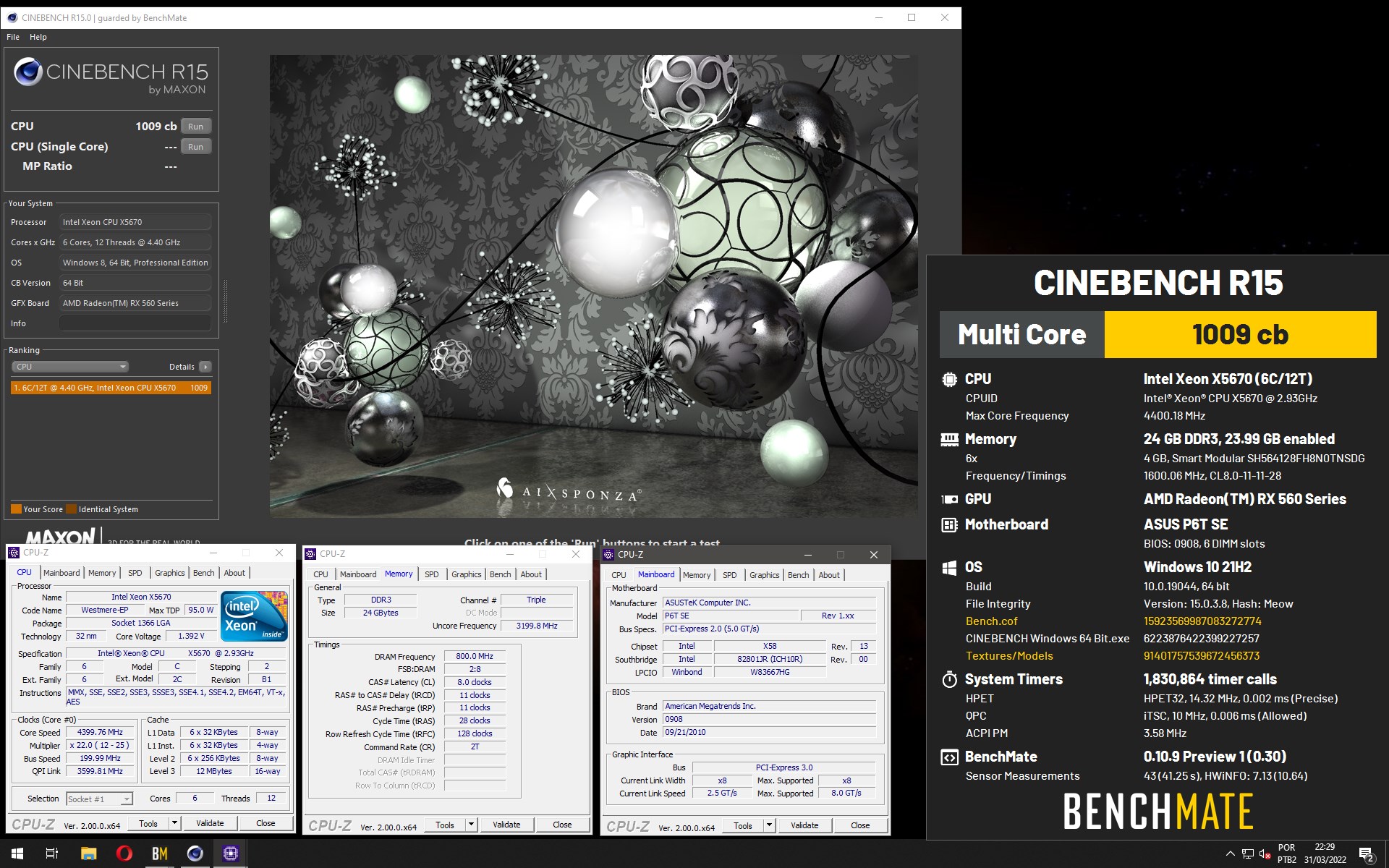Open Task View on the taskbar
This screenshot has width=1389, height=868.
52,854
